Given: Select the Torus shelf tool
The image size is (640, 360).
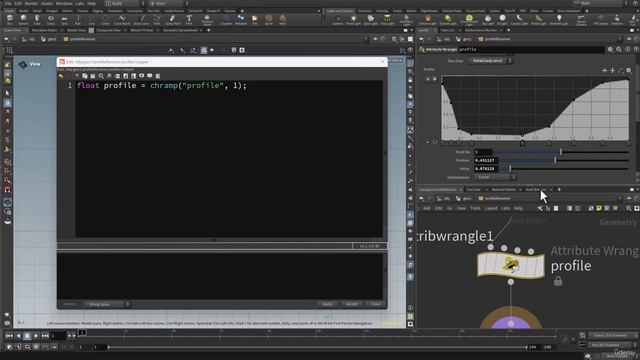Looking at the screenshot, I should (51, 19).
